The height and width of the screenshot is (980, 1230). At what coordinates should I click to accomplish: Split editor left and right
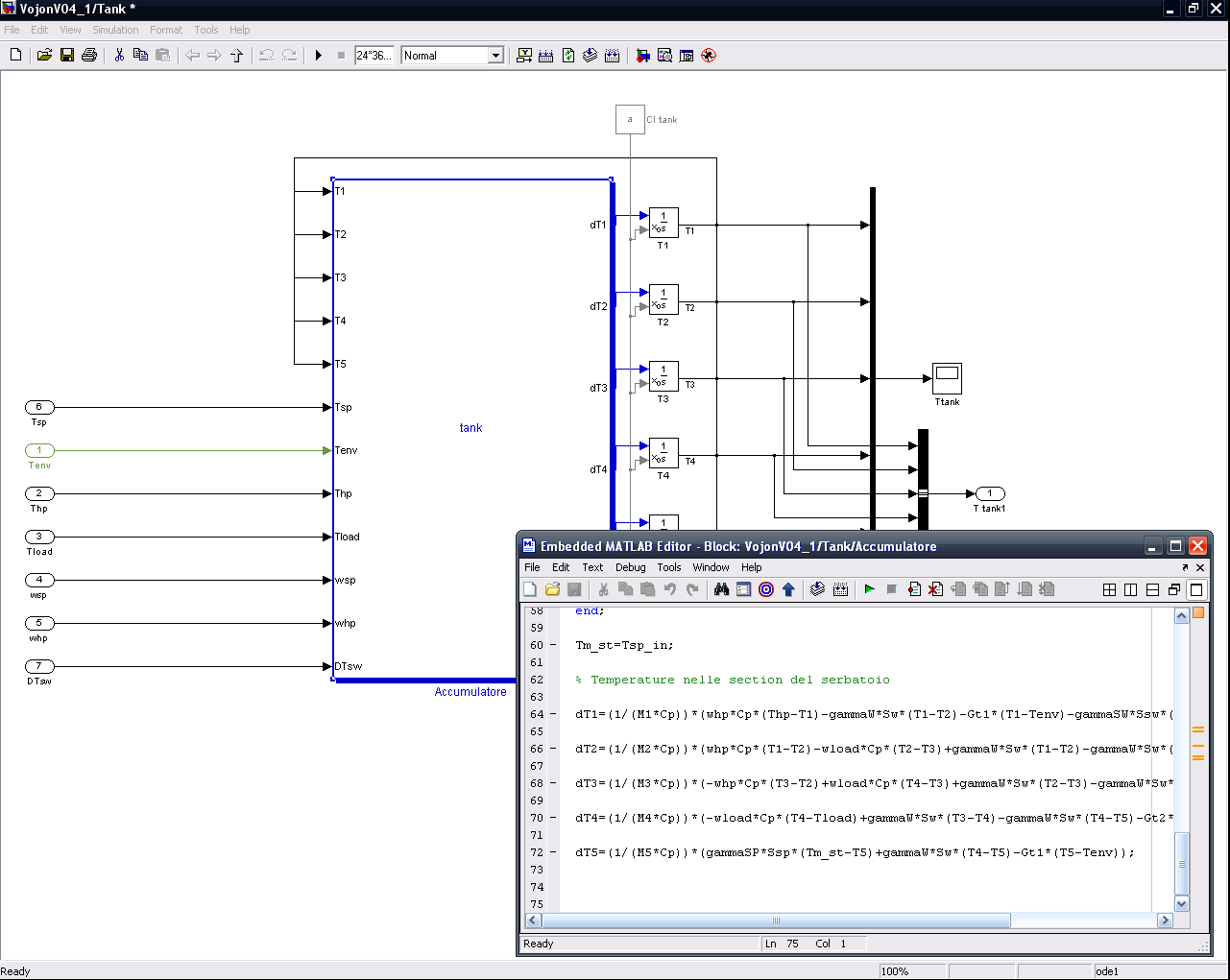pos(1131,589)
